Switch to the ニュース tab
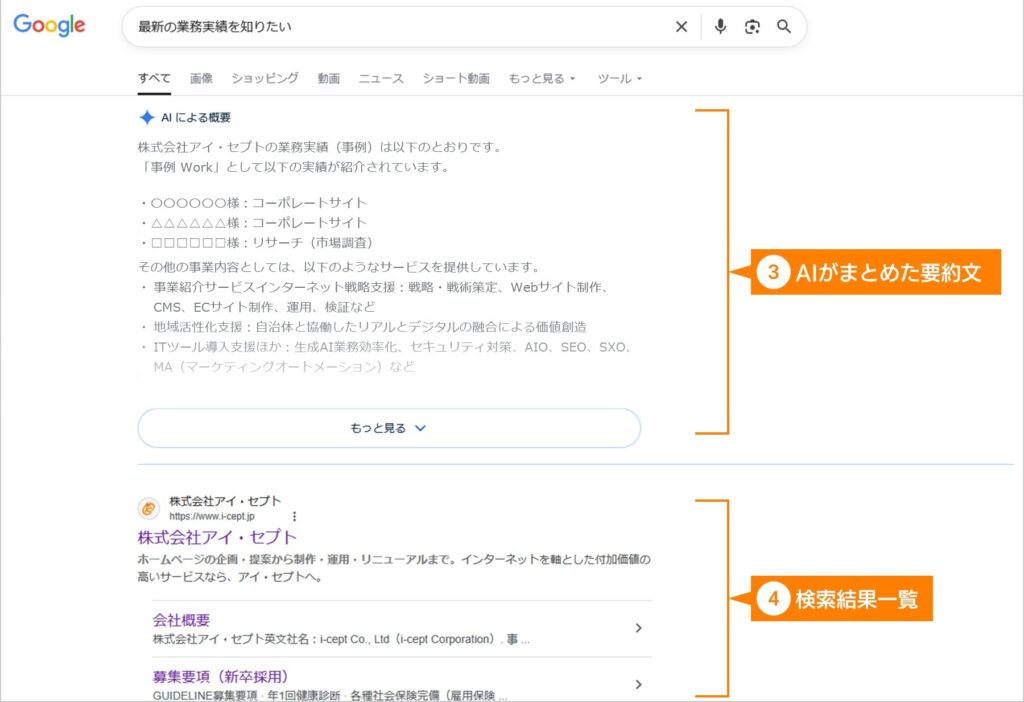 pyautogui.click(x=381, y=75)
